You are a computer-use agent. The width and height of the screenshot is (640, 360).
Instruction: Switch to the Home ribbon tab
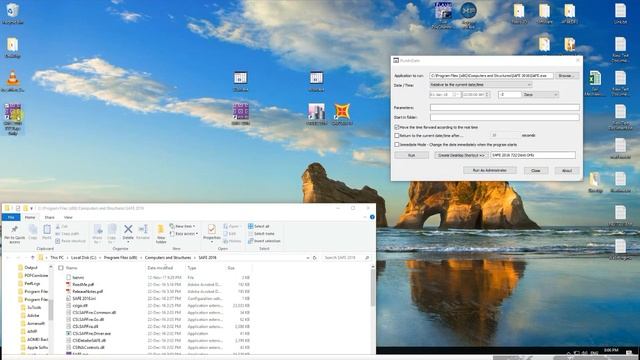tap(30, 217)
